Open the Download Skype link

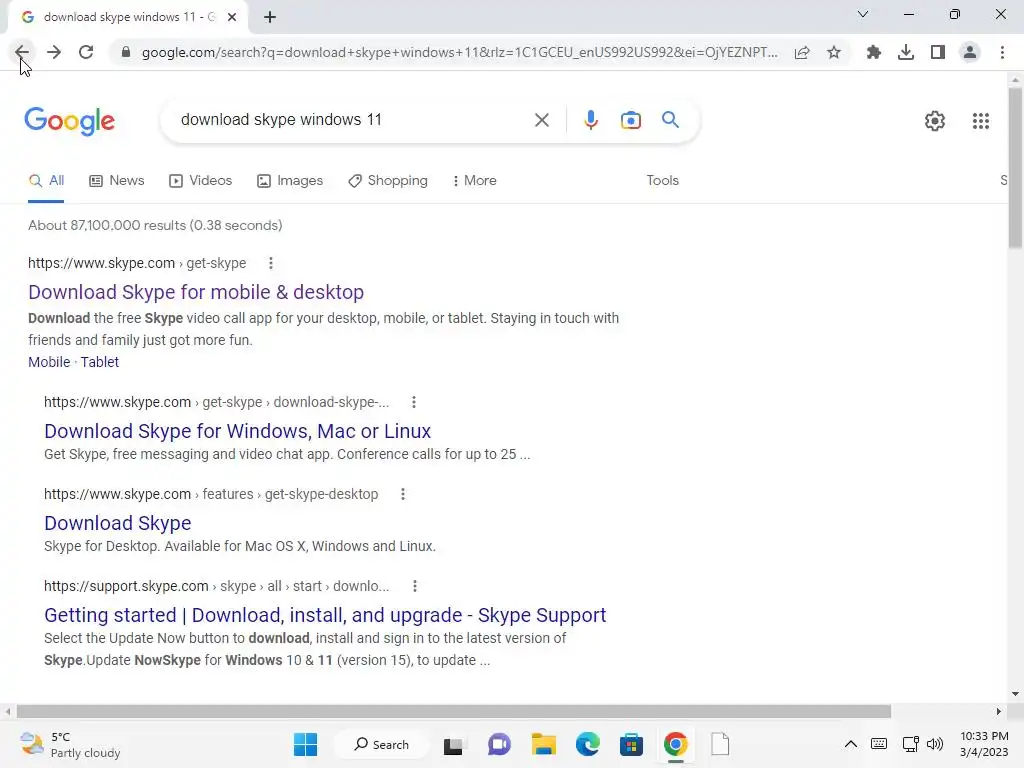[x=118, y=523]
